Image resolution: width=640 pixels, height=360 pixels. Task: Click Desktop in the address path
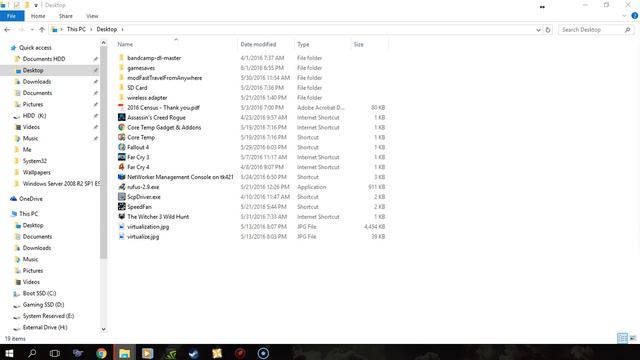107,29
